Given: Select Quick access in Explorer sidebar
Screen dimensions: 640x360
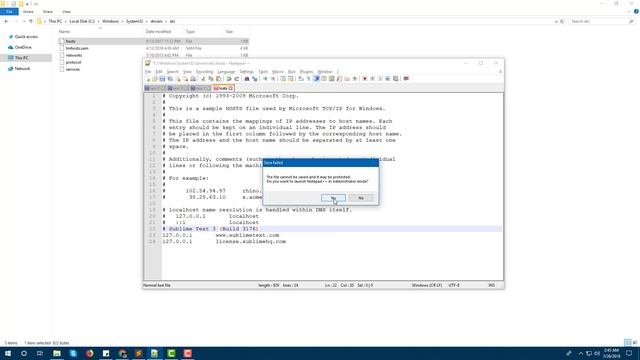Looking at the screenshot, I should [x=26, y=37].
